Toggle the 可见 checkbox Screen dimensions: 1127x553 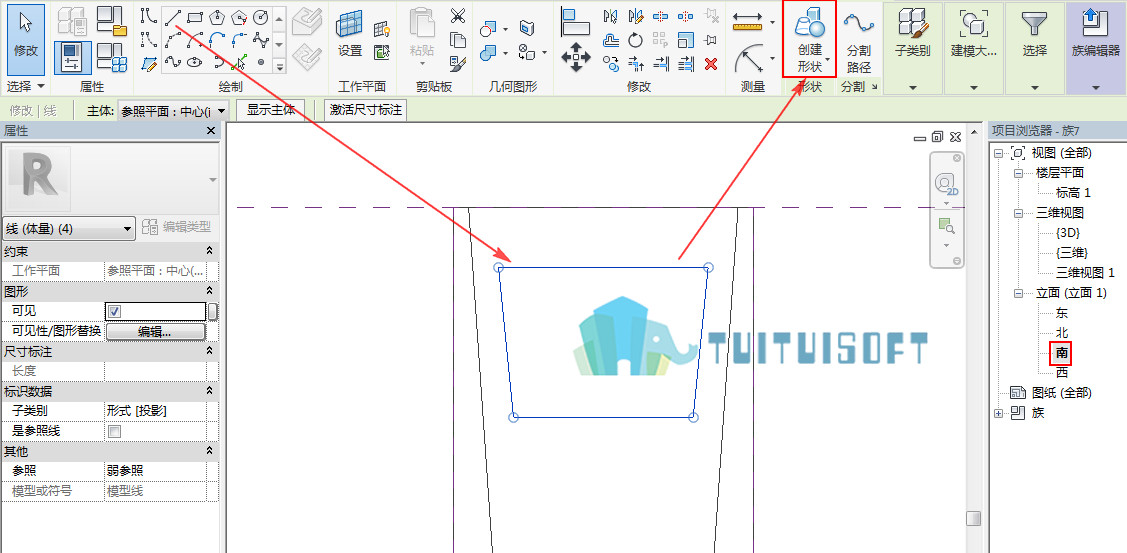click(x=114, y=311)
